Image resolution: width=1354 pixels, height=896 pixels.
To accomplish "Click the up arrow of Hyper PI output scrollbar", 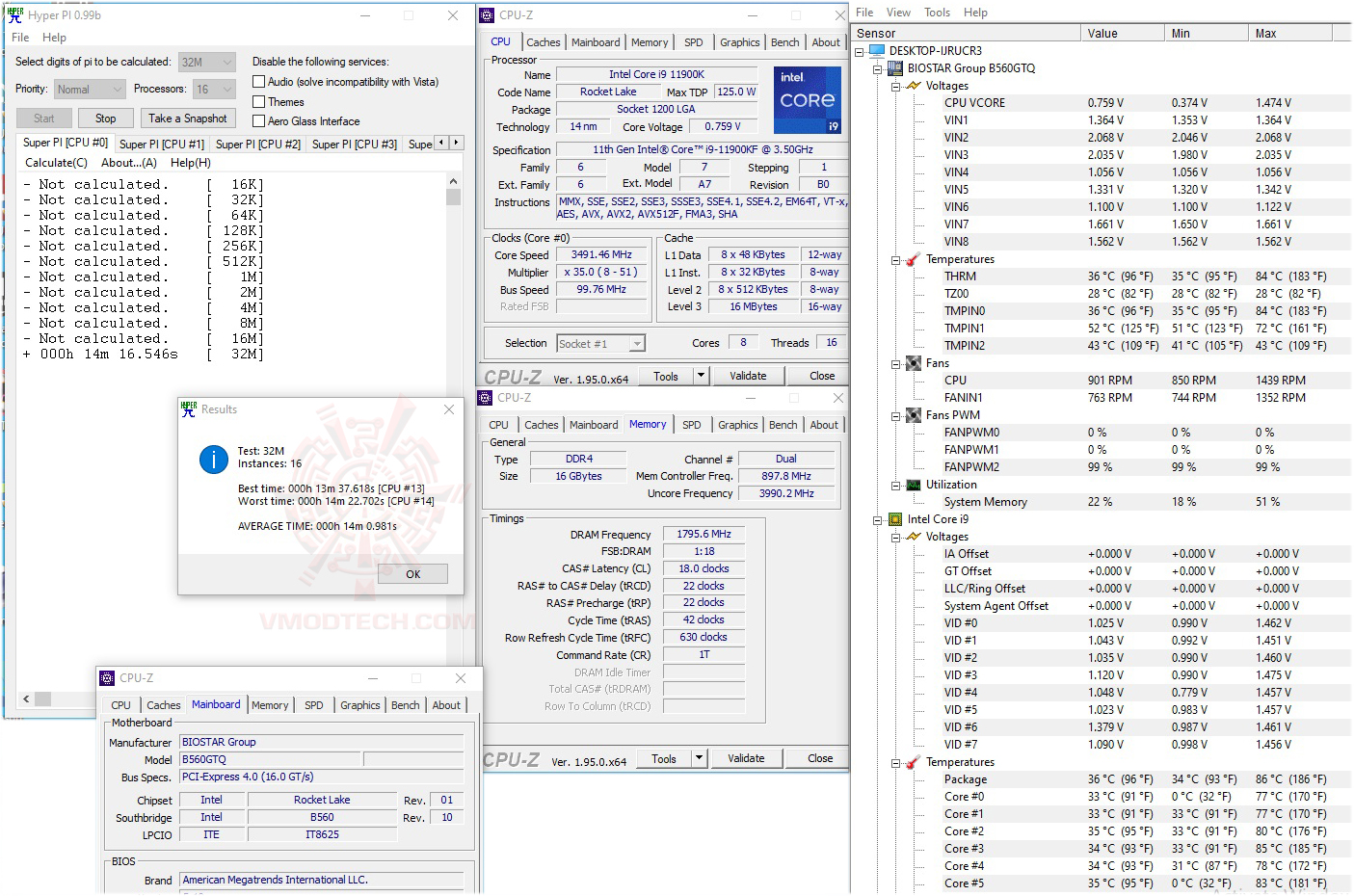I will [x=453, y=181].
